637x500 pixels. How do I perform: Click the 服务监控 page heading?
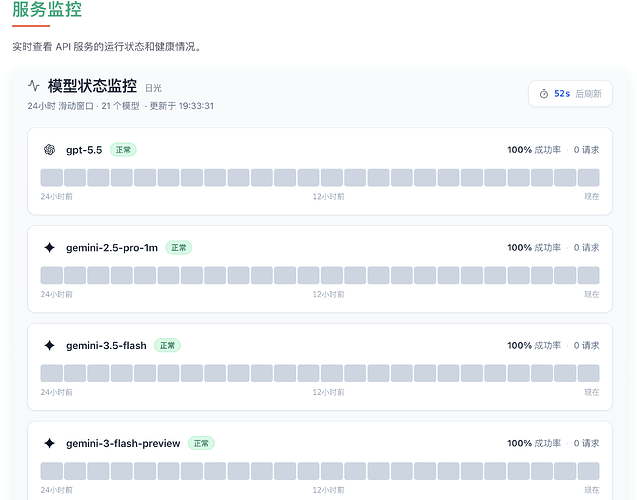[x=47, y=9]
